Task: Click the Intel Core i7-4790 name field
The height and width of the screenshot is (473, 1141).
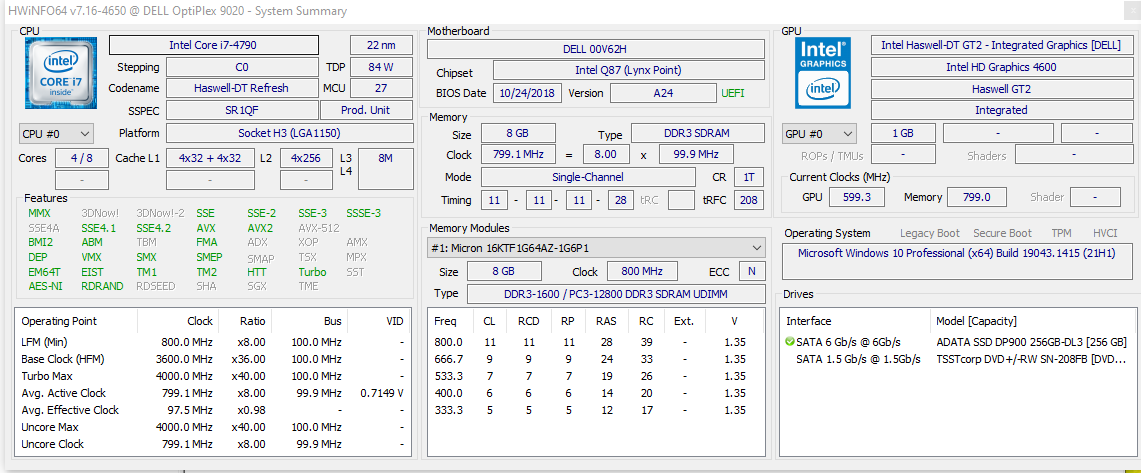Action: click(x=213, y=45)
